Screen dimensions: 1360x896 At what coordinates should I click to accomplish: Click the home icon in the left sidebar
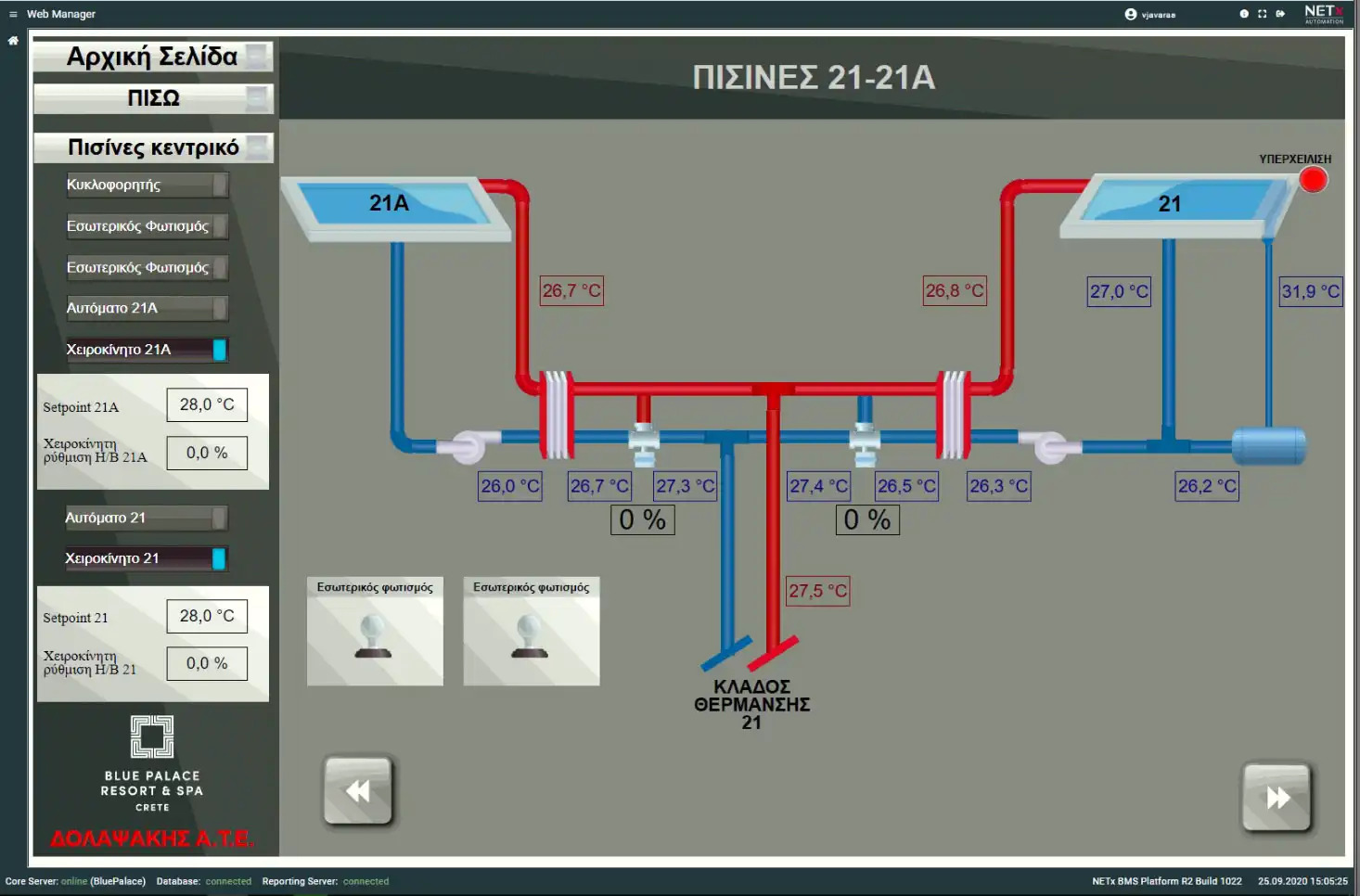coord(13,41)
